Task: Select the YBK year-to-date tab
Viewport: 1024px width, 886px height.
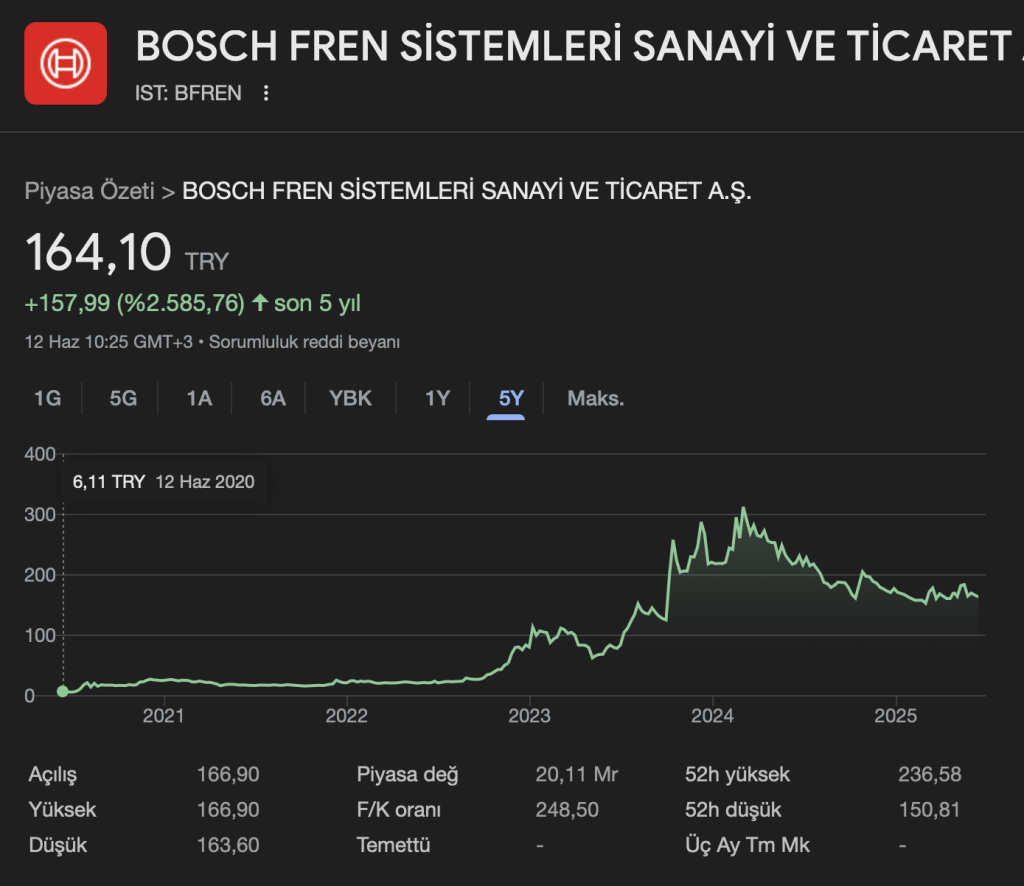Action: [350, 398]
